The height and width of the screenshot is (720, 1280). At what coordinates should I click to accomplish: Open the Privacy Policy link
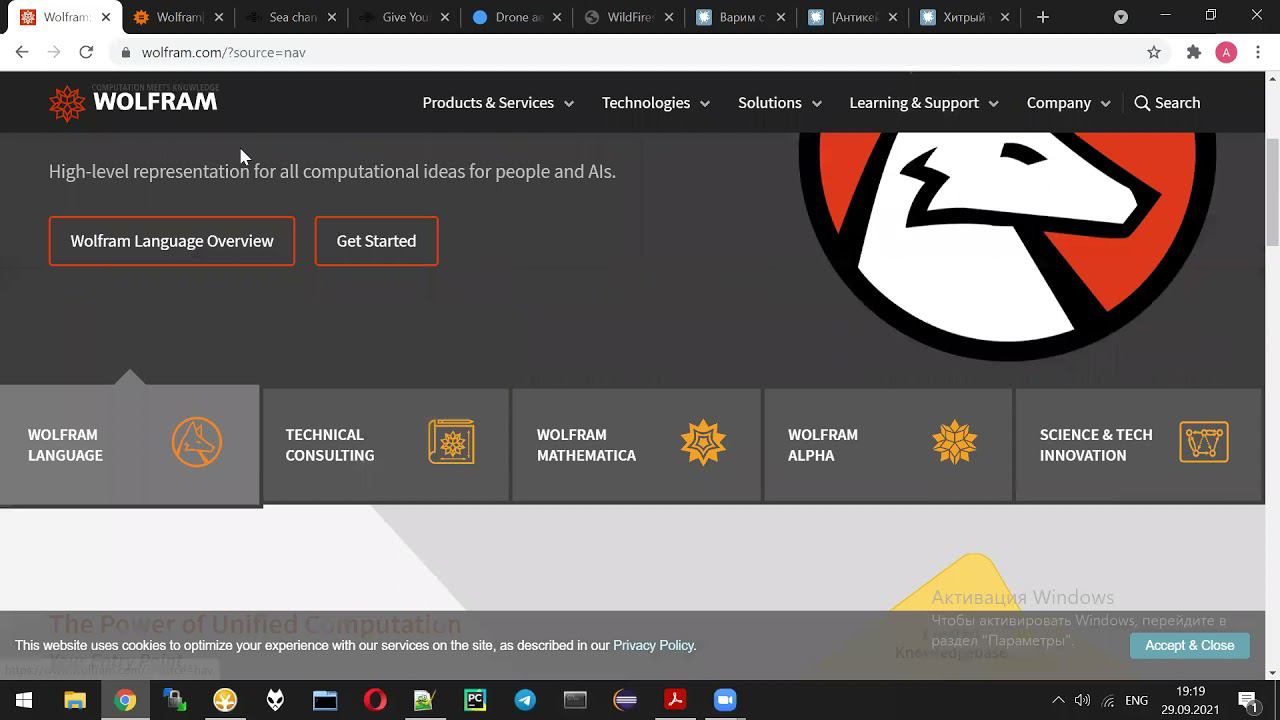pyautogui.click(x=654, y=646)
